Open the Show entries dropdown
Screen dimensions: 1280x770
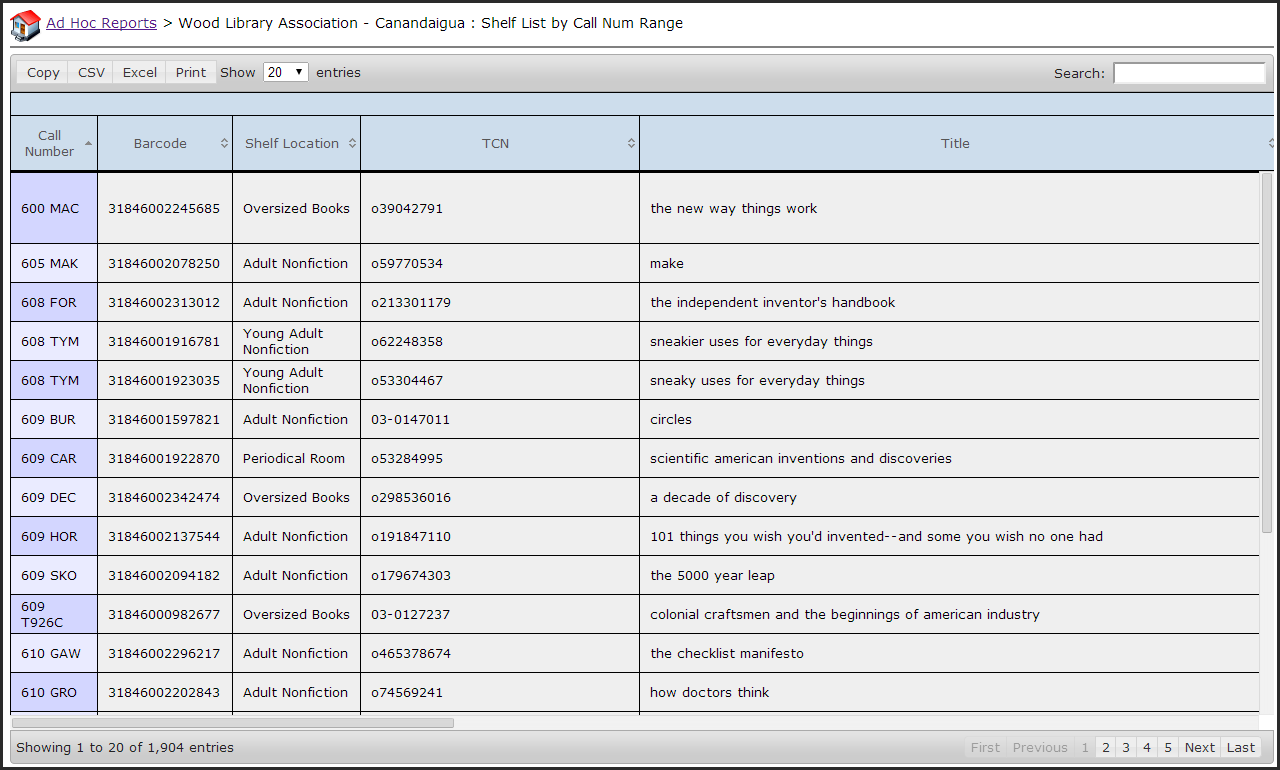(286, 72)
